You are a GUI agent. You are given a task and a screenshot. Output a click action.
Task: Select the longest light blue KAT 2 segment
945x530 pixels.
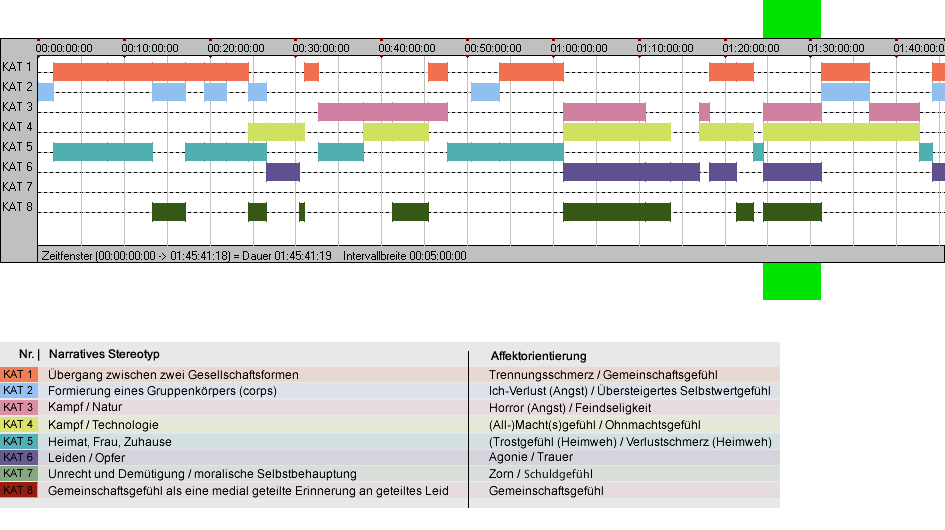click(x=845, y=92)
